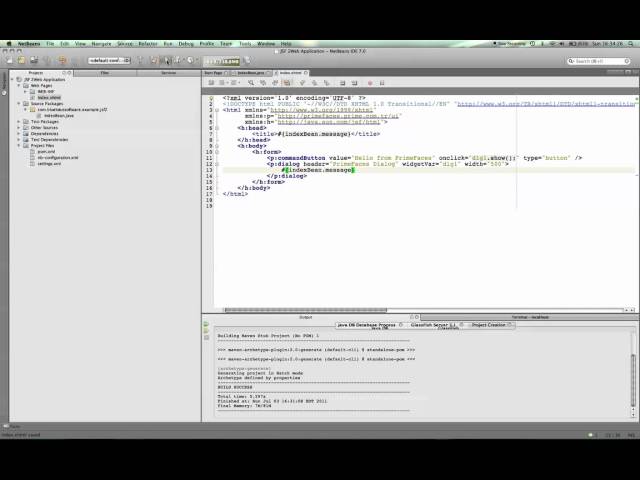
Task: Click the Next Bookmark editor icon
Action: (314, 83)
